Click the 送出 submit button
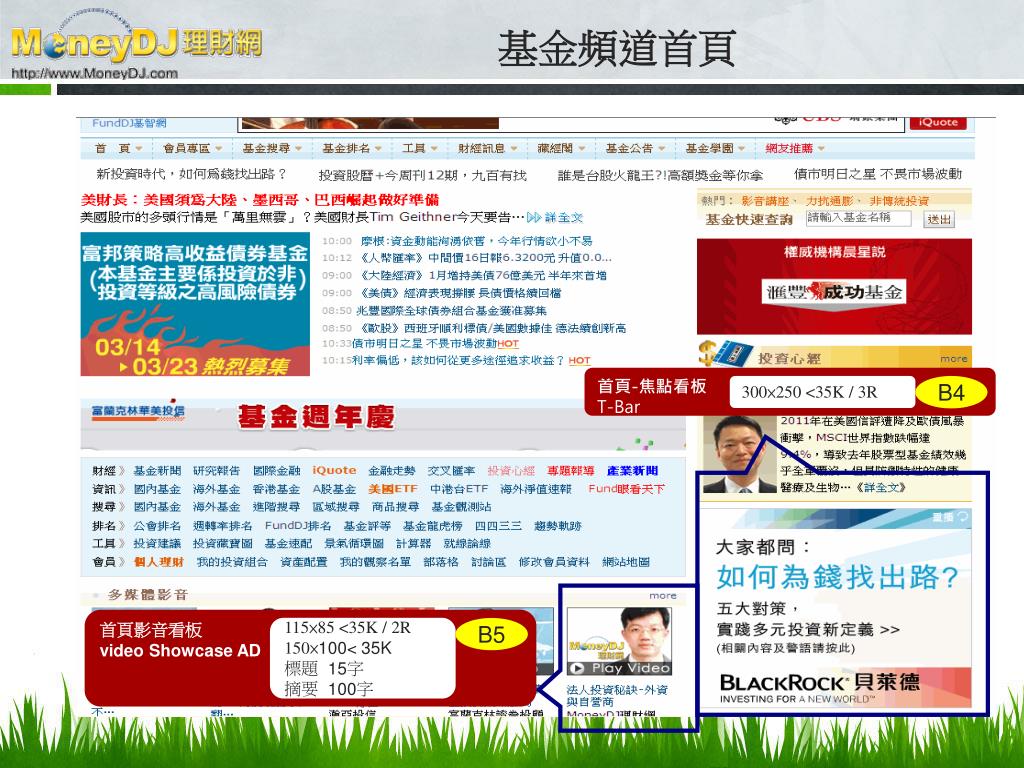Viewport: 1024px width, 768px height. coord(939,219)
